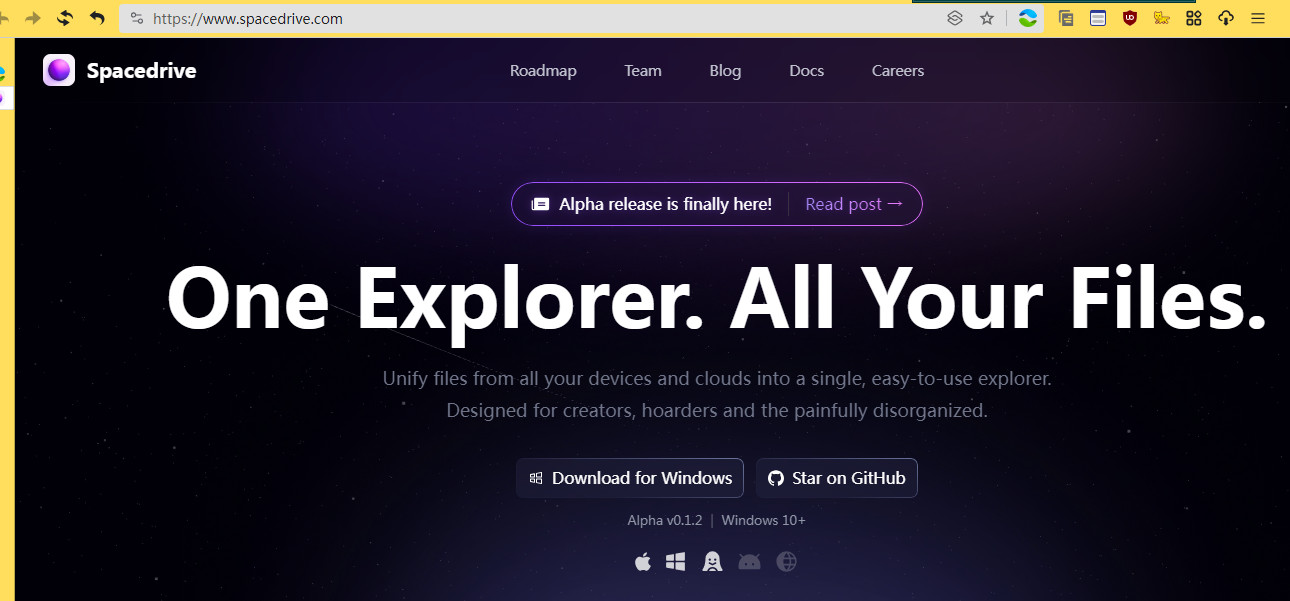Follow the Read post link

[854, 204]
